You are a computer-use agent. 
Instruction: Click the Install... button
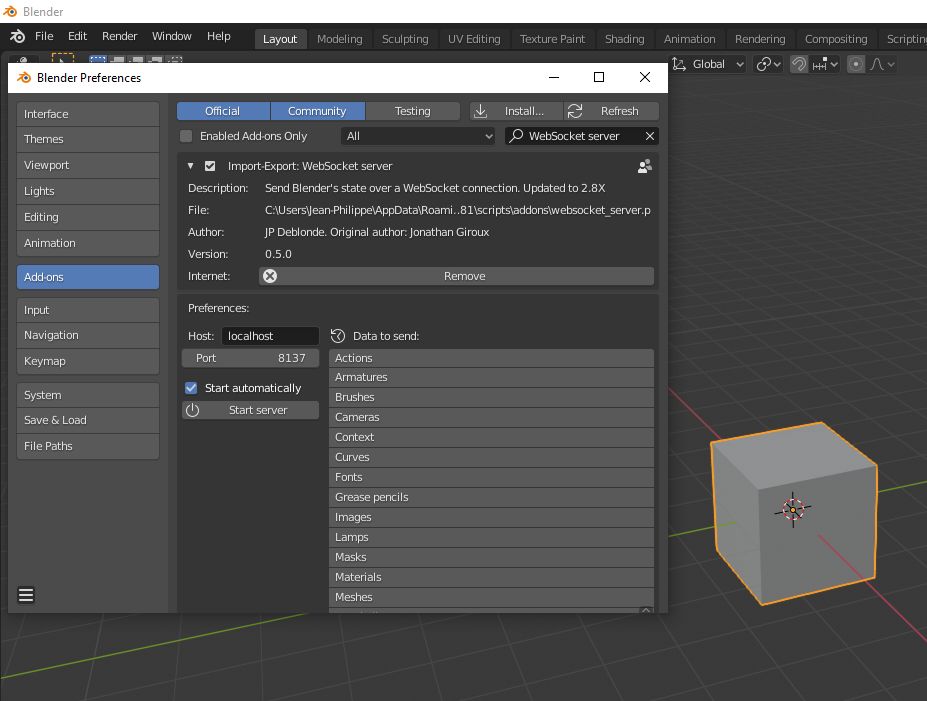(x=516, y=111)
